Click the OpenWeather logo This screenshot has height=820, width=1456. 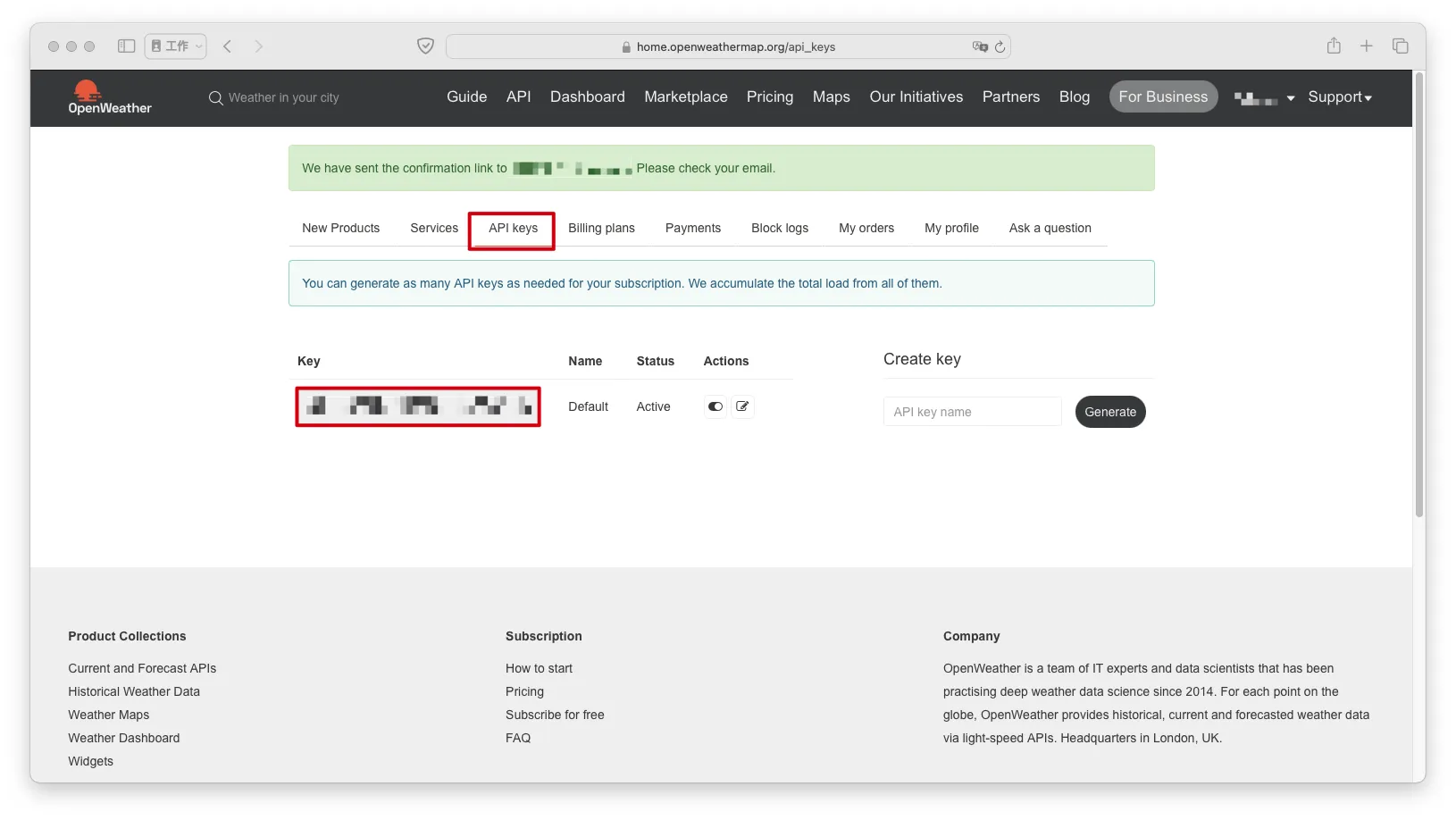(109, 97)
